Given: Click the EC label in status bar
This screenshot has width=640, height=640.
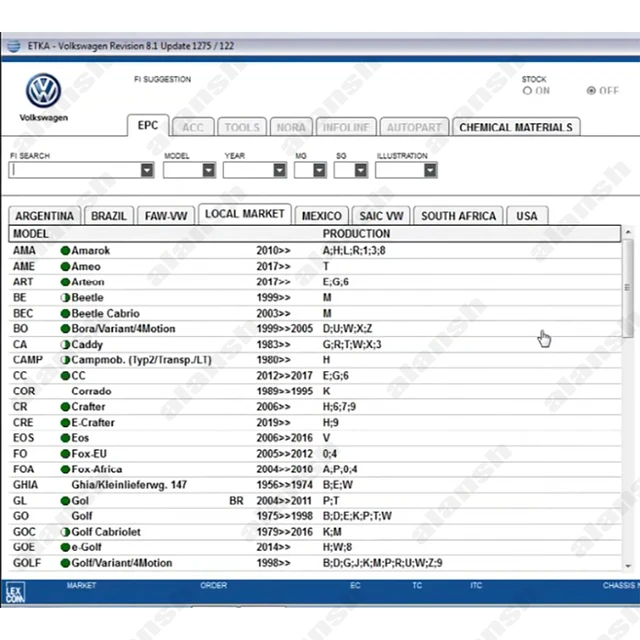Looking at the screenshot, I should point(355,585).
